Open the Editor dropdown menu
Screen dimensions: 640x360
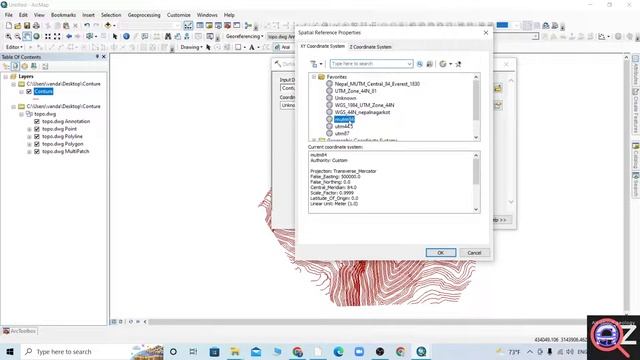pos(15,47)
